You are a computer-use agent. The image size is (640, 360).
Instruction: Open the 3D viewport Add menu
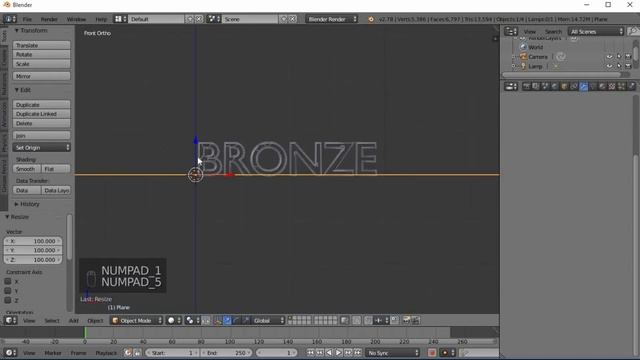73,321
